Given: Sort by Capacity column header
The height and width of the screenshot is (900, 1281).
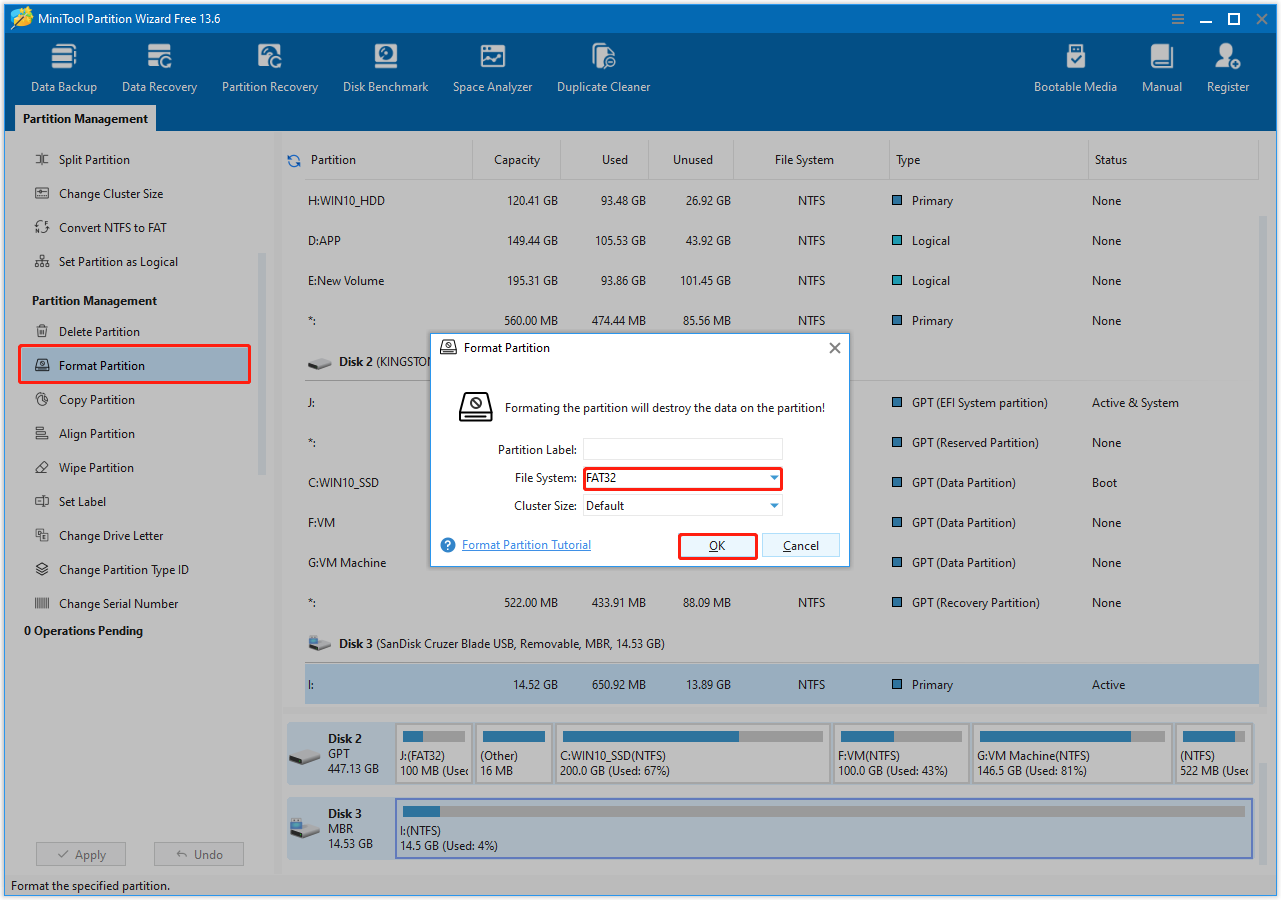Looking at the screenshot, I should pos(517,160).
